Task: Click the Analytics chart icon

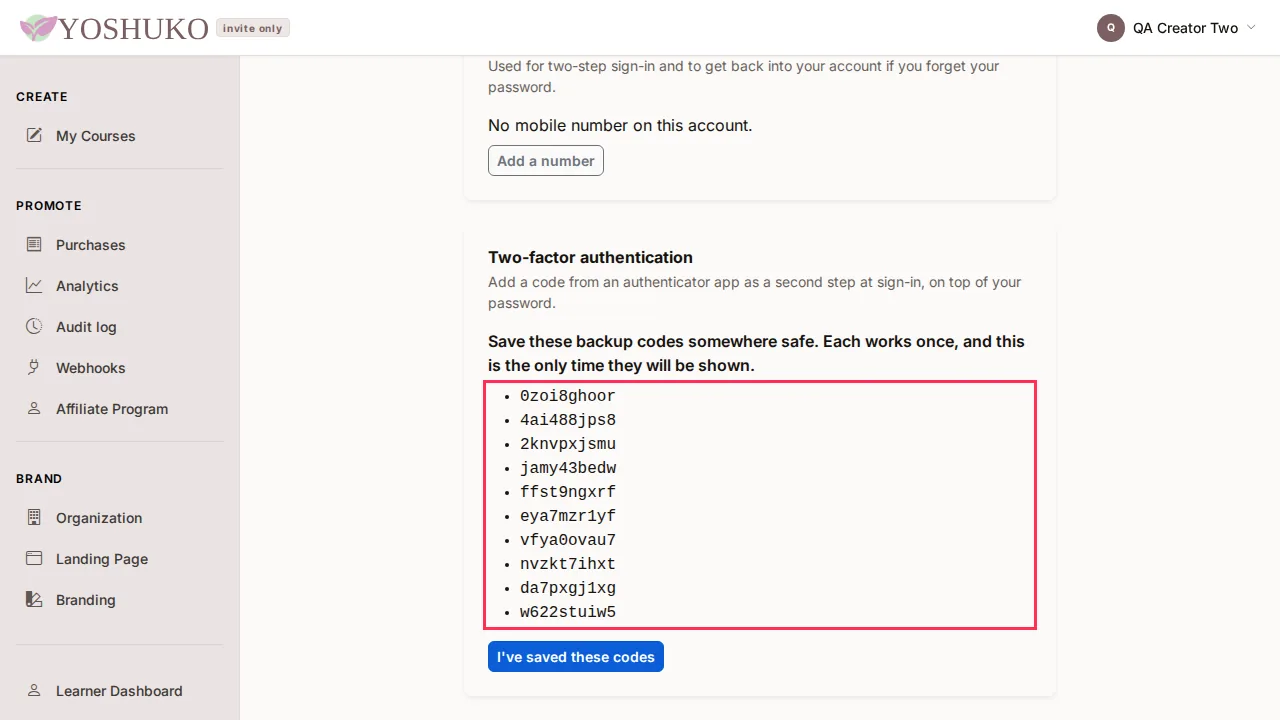Action: tap(34, 285)
